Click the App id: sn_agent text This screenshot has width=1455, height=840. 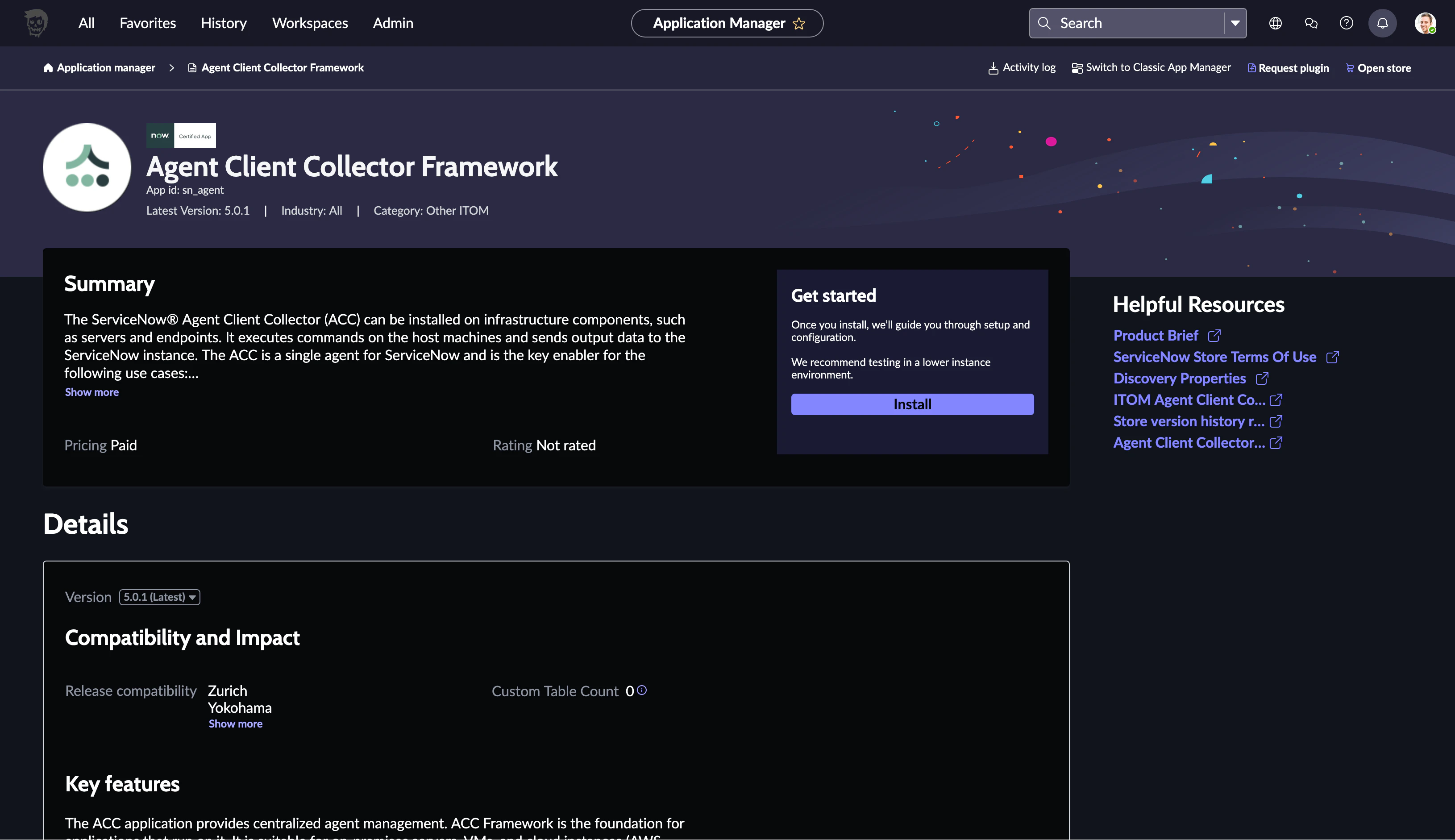[x=185, y=190]
